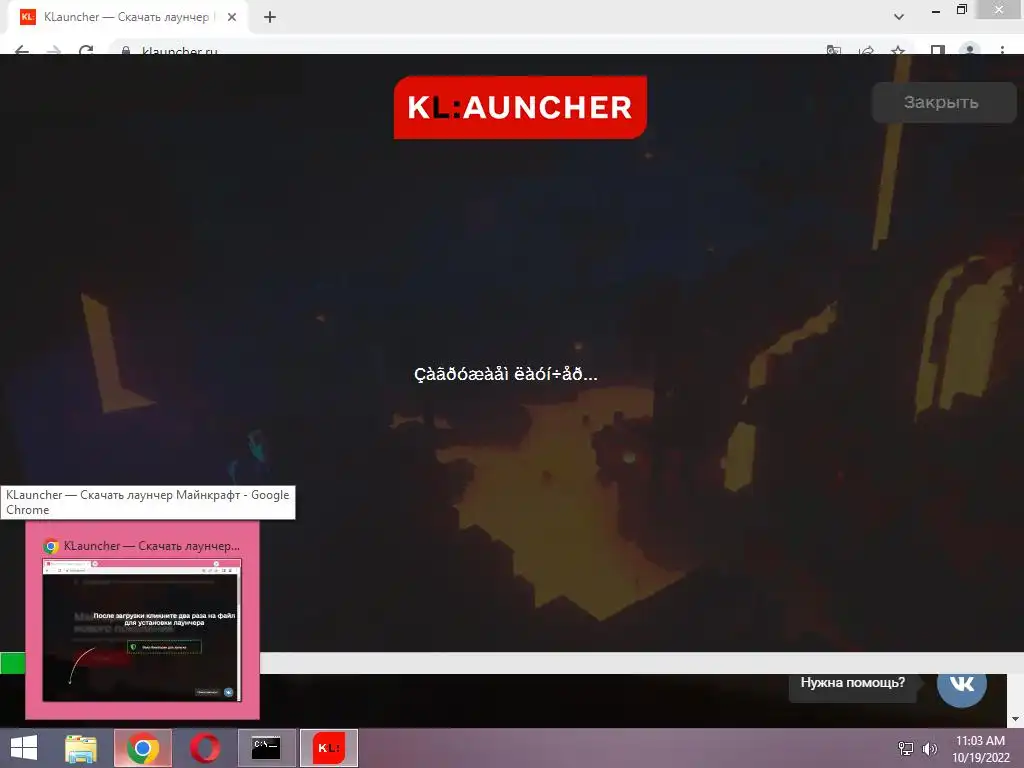The height and width of the screenshot is (768, 1024).
Task: Reload the klauncher.ru page
Action: click(86, 50)
